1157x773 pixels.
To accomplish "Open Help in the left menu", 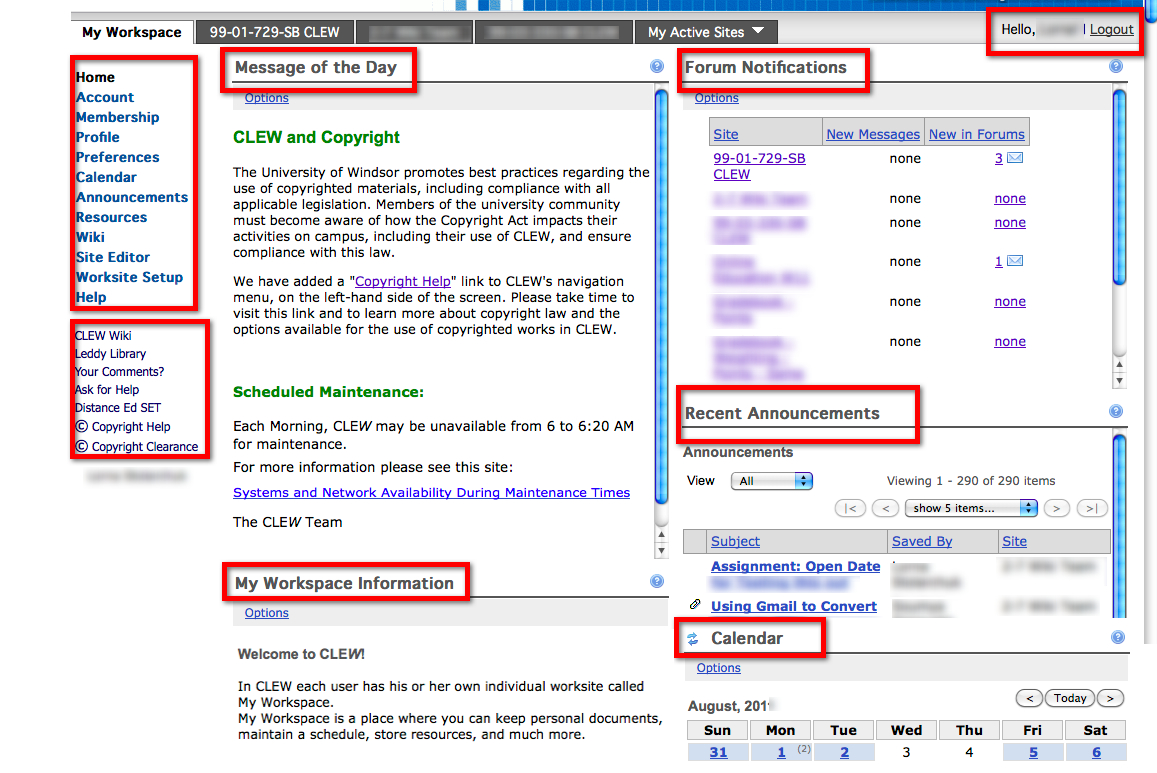I will (x=91, y=297).
